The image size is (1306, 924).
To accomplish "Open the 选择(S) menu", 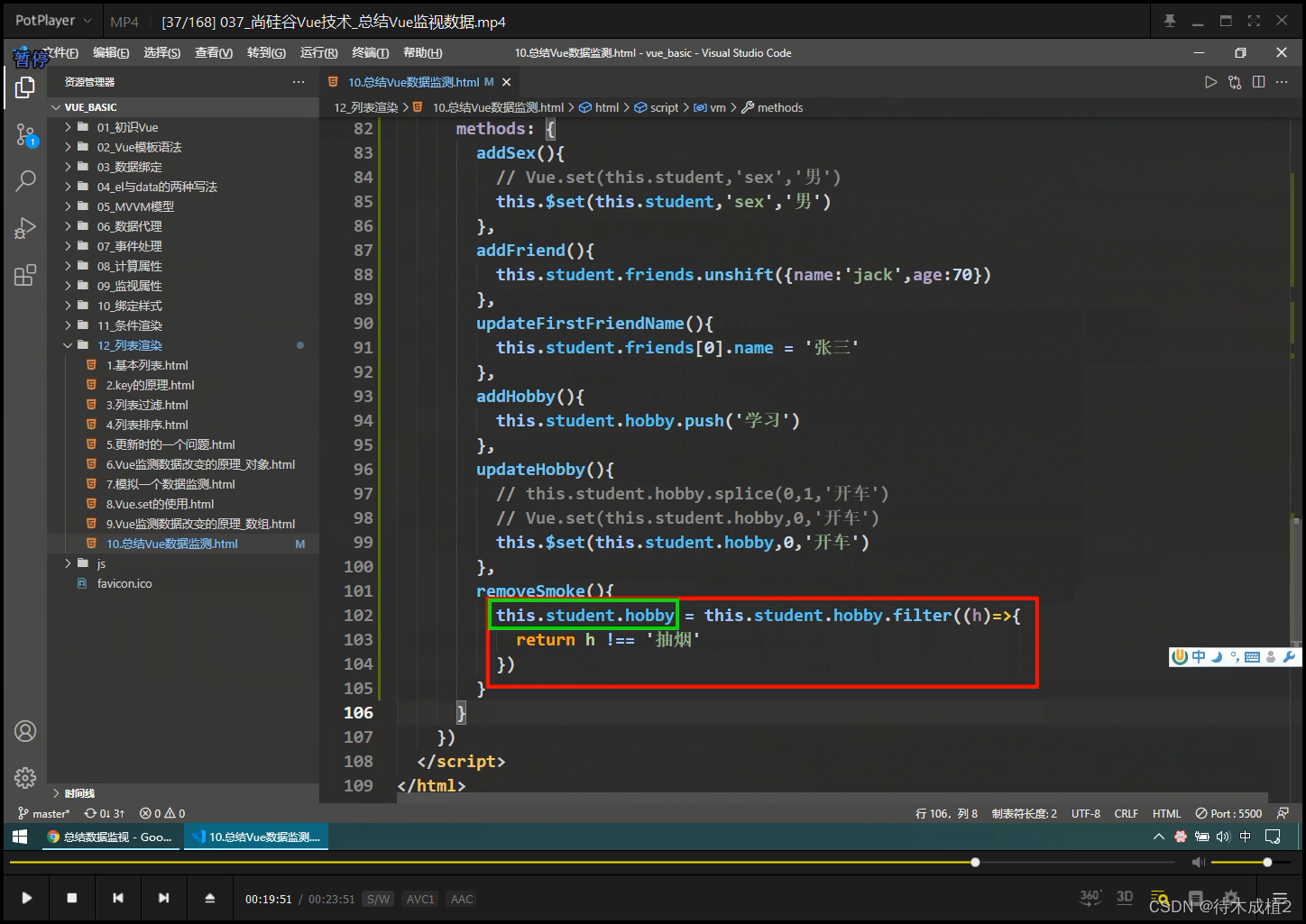I will [x=162, y=53].
